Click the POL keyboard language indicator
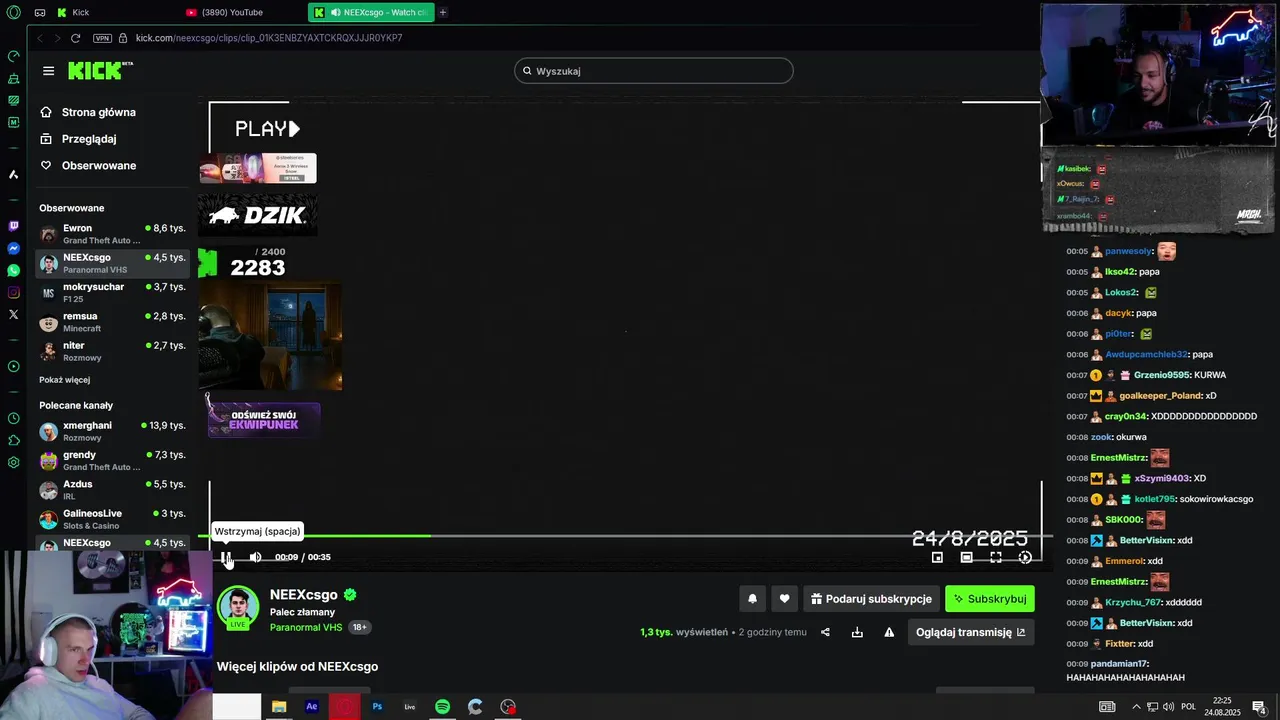 1188,707
